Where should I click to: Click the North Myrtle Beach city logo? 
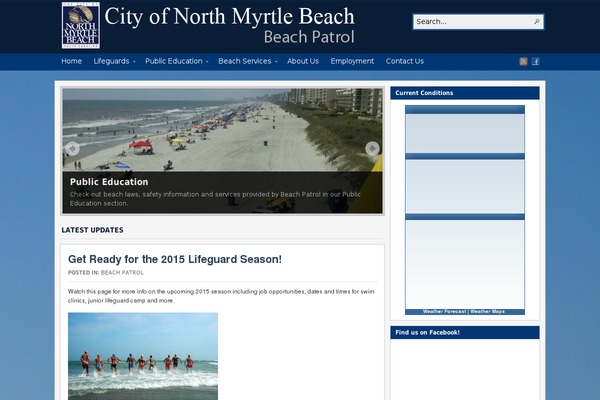(x=81, y=25)
